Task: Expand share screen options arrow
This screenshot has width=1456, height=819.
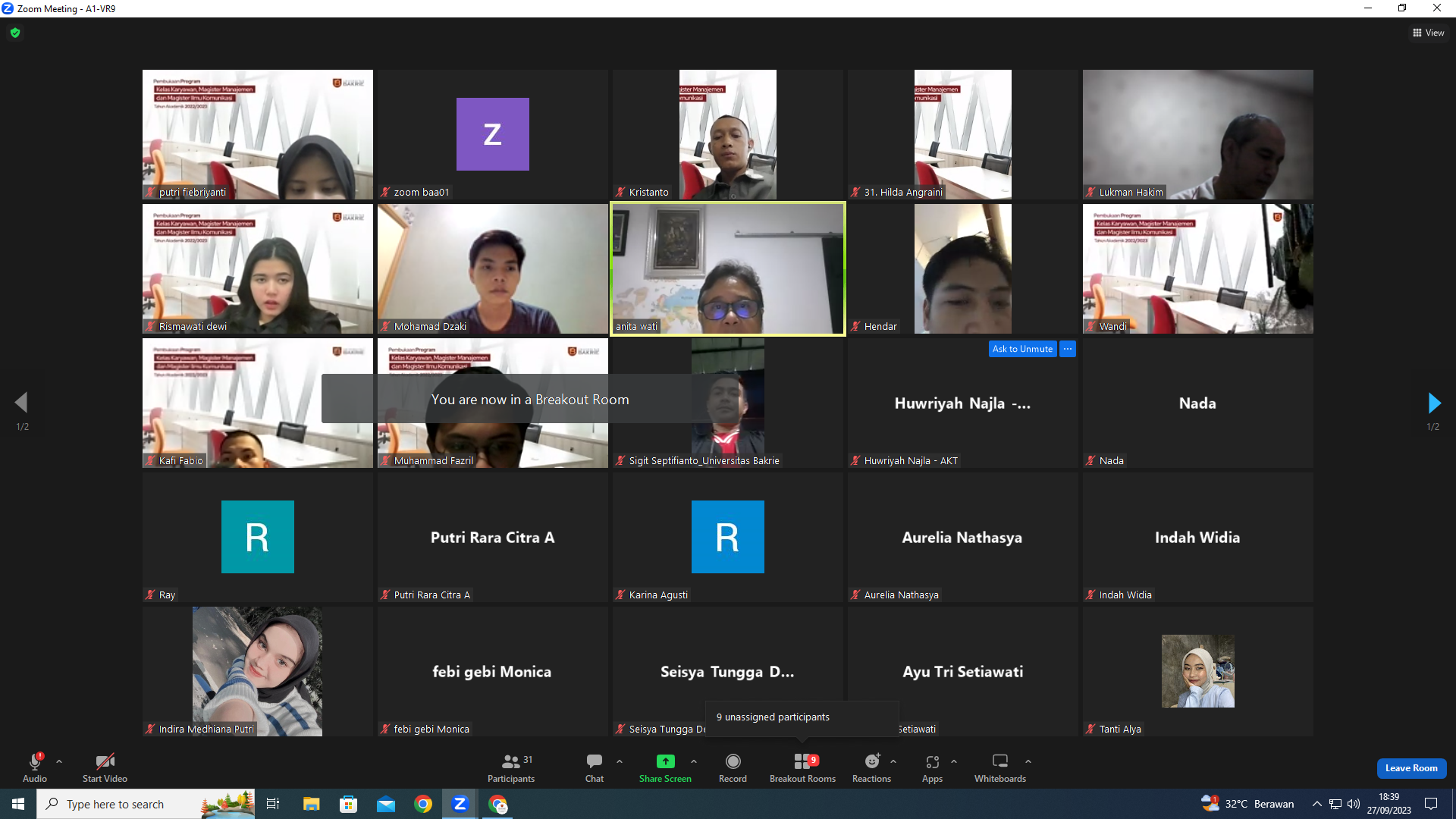Action: coord(694,761)
